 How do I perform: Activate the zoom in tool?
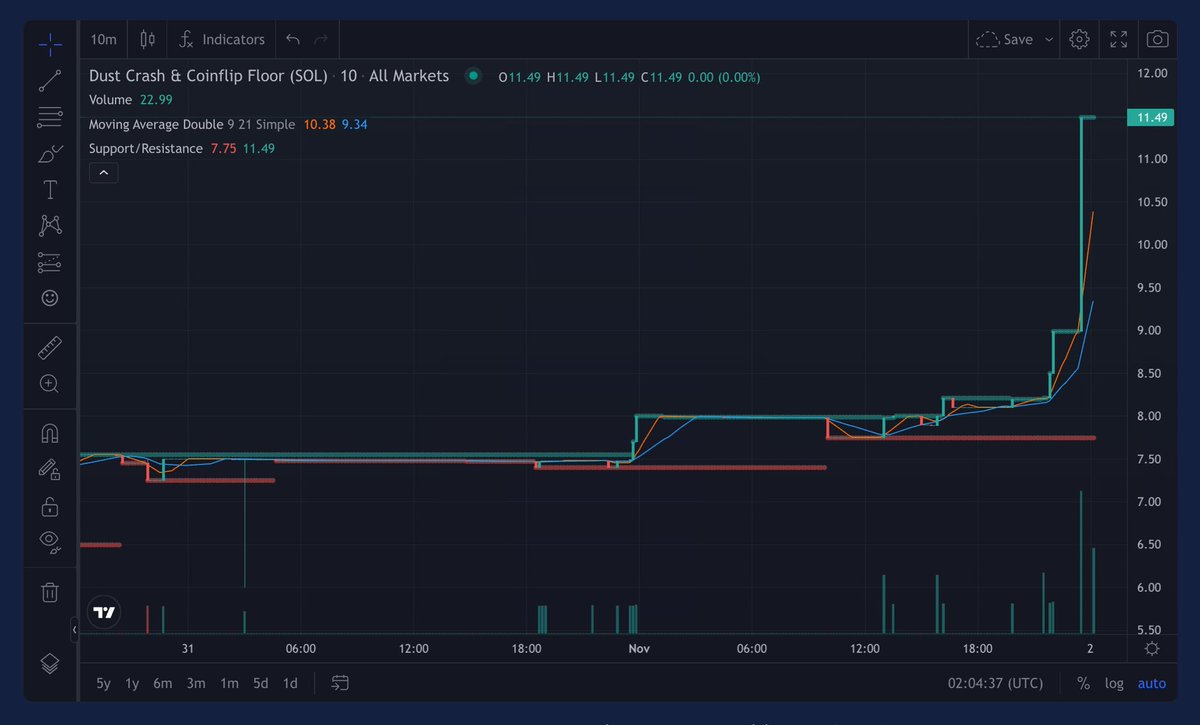(50, 384)
